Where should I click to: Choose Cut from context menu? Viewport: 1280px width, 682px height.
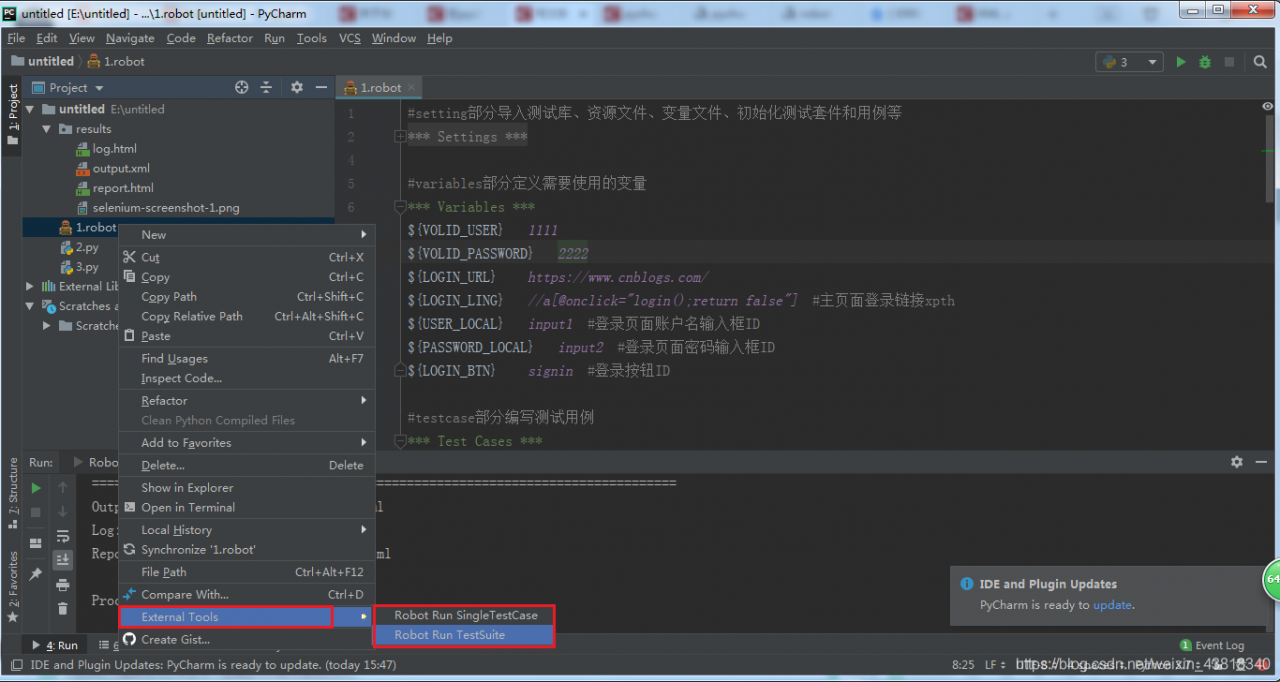[246, 257]
